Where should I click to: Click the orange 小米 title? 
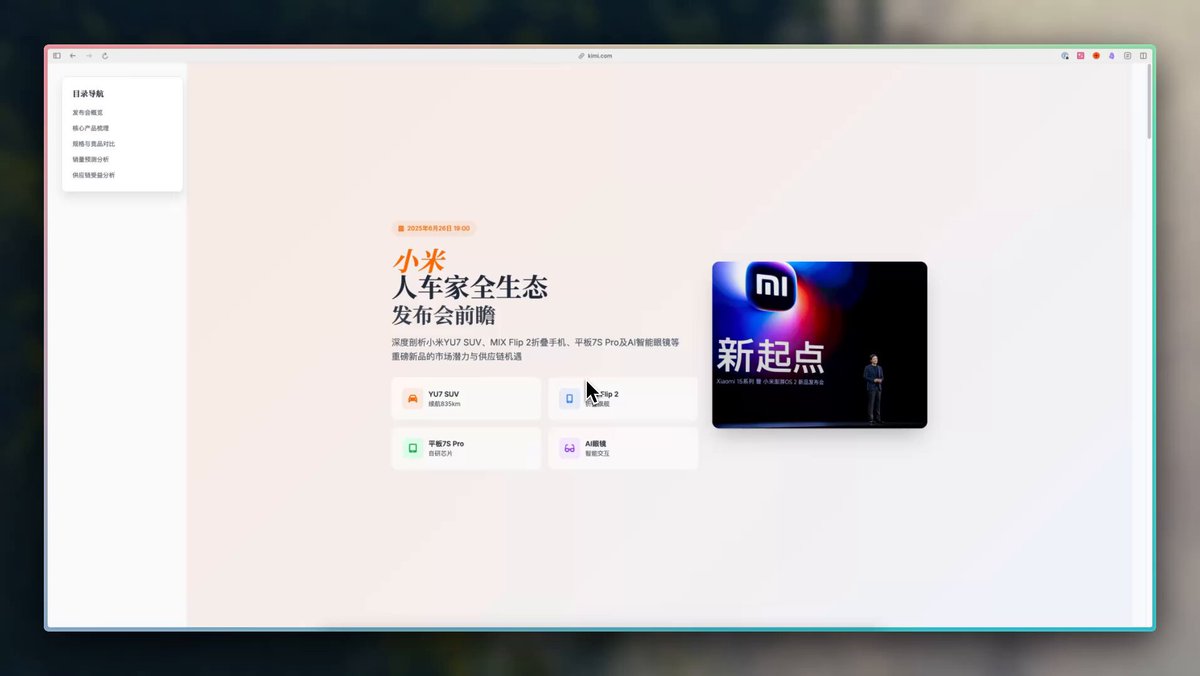click(x=419, y=261)
